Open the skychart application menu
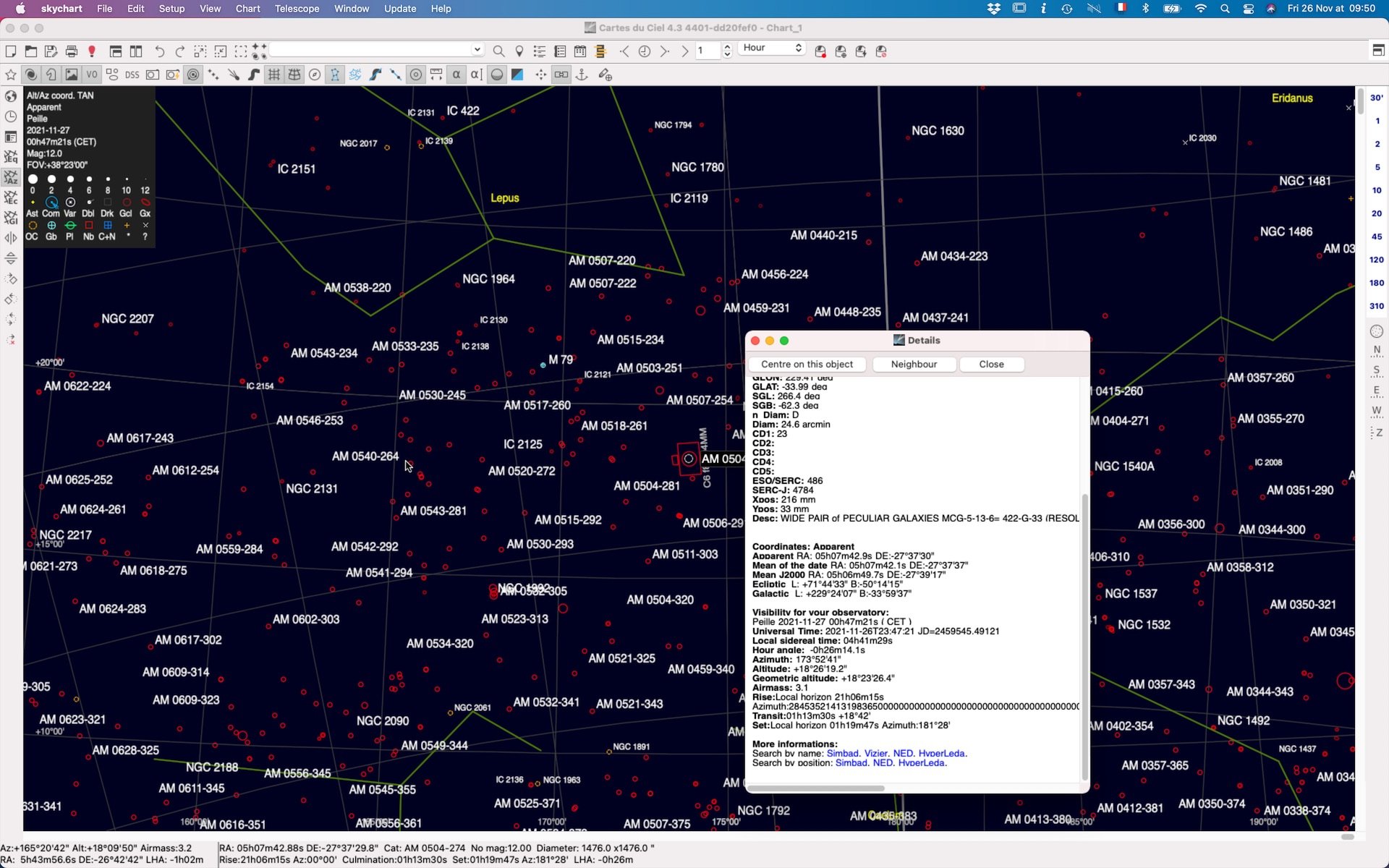This screenshot has width=1389, height=868. point(61,9)
